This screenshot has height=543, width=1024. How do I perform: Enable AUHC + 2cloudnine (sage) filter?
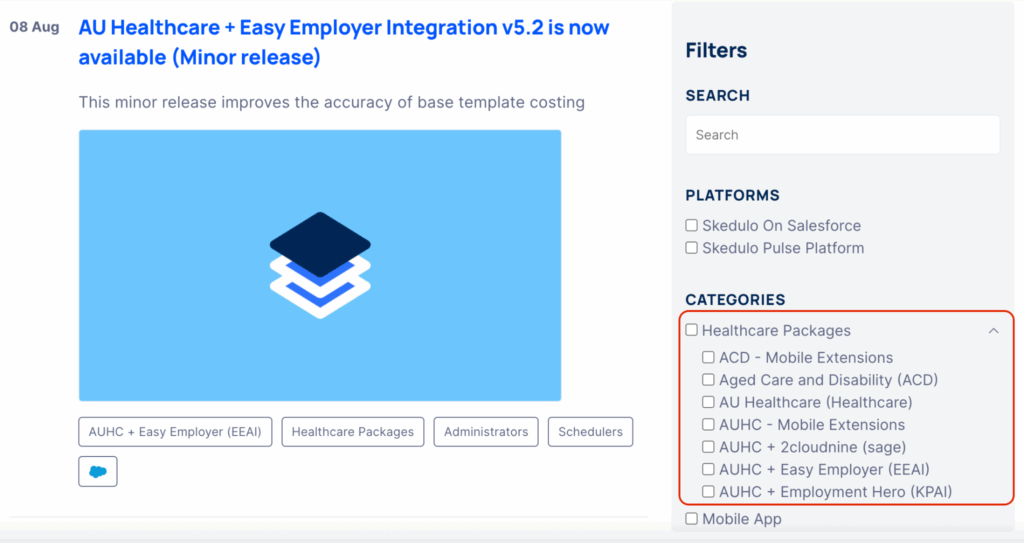point(708,447)
